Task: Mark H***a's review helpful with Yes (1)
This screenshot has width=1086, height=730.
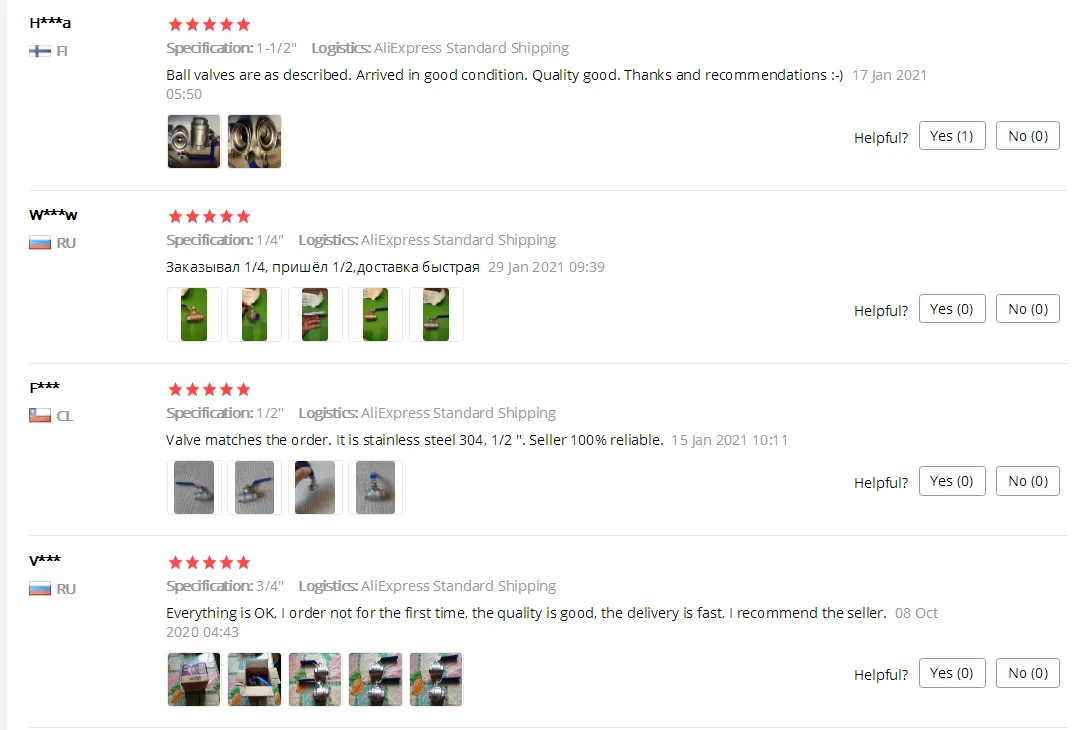Action: click(x=952, y=136)
